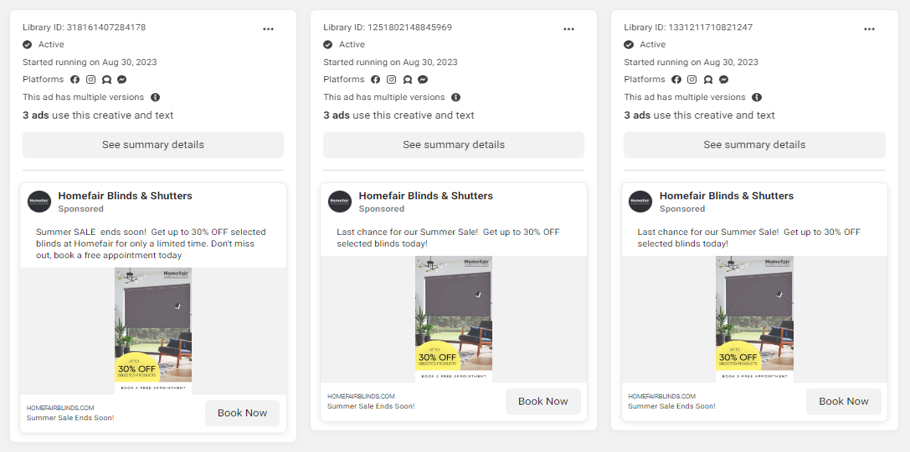Click multiple versions info icon in ad 1331211710821247
Image resolution: width=910 pixels, height=452 pixels.
click(x=757, y=97)
